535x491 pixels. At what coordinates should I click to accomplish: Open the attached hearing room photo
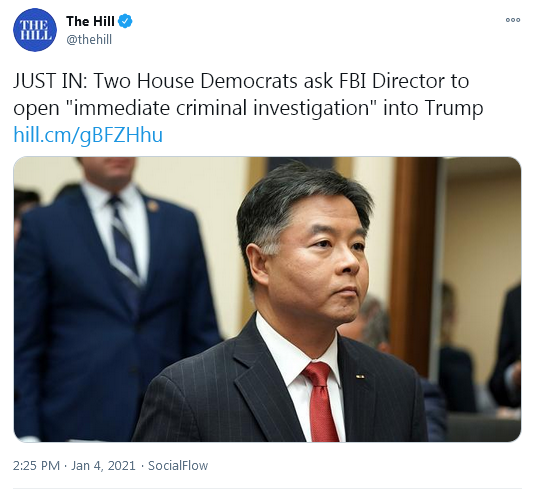coord(267,299)
